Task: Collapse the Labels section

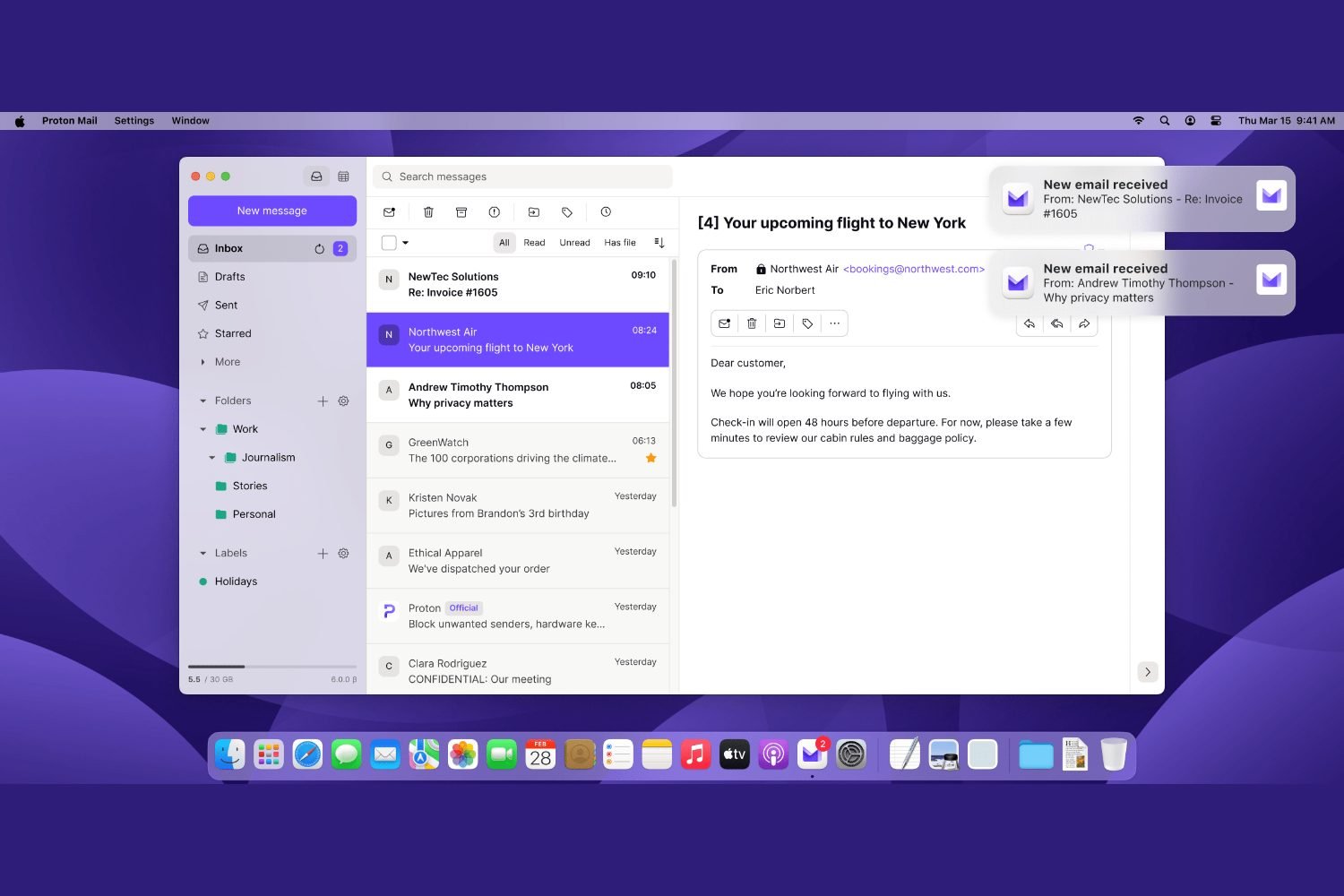Action: (x=203, y=554)
